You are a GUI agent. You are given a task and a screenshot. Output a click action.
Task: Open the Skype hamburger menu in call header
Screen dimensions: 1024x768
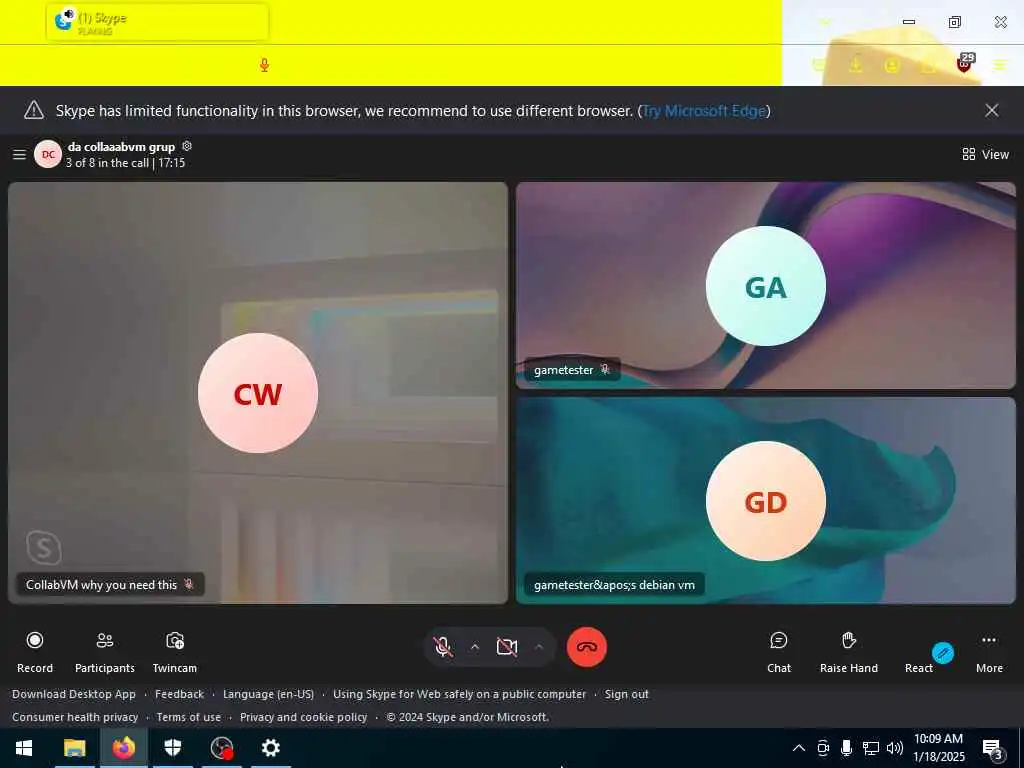click(20, 155)
